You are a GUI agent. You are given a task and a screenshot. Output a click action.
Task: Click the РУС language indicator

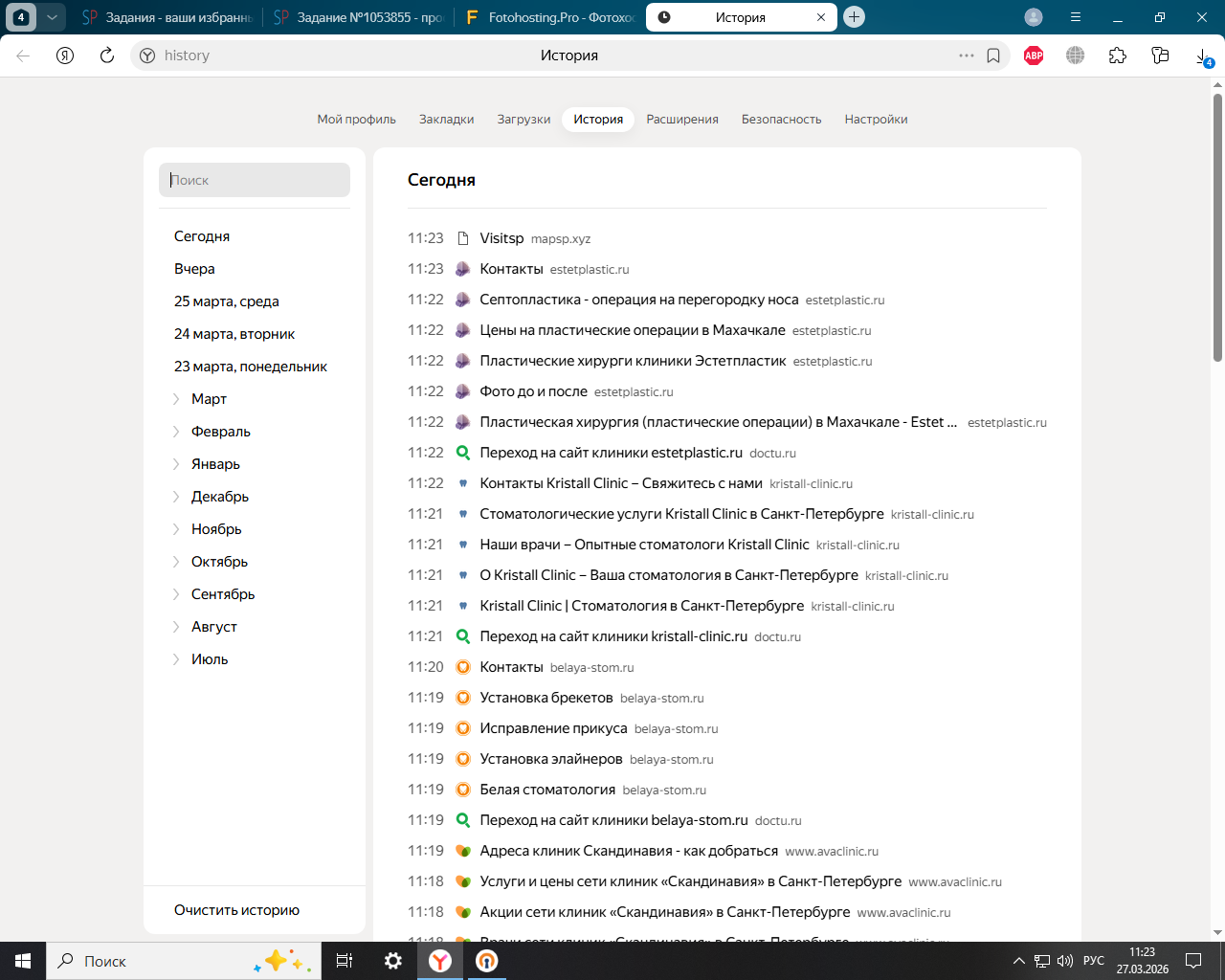coord(1094,961)
